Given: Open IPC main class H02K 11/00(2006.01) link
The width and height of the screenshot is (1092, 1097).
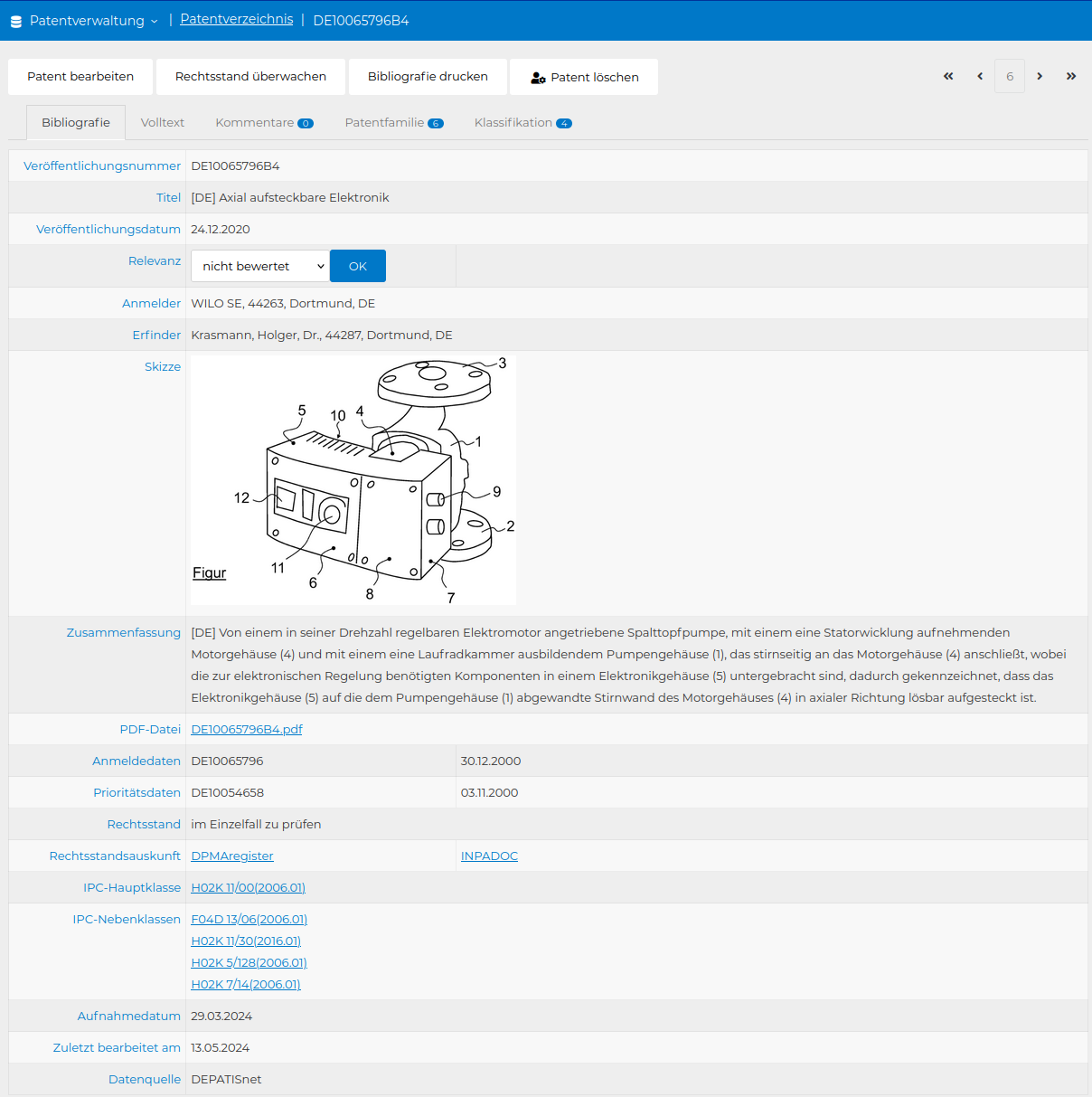Looking at the screenshot, I should point(249,887).
